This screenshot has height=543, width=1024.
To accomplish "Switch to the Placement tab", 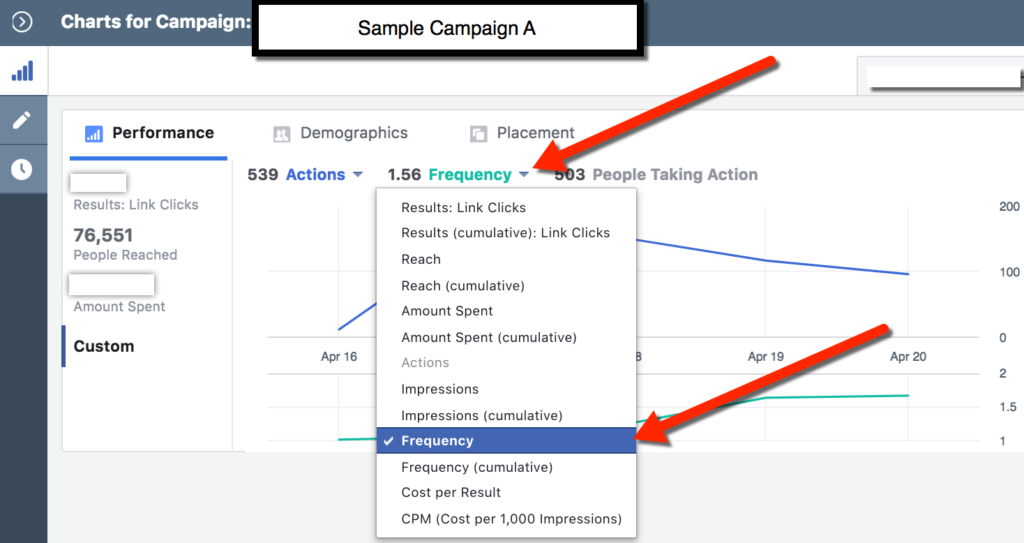I will pos(535,133).
